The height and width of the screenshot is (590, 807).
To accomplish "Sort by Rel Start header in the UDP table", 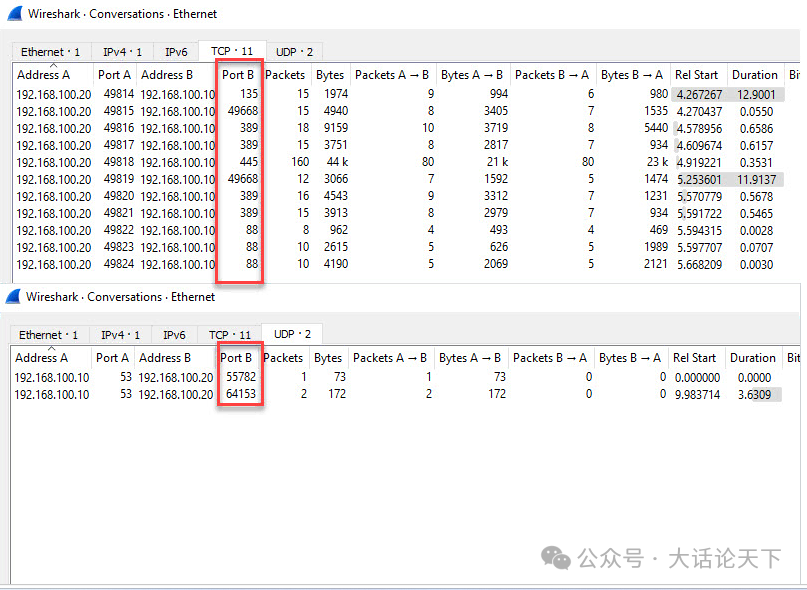I will point(694,358).
